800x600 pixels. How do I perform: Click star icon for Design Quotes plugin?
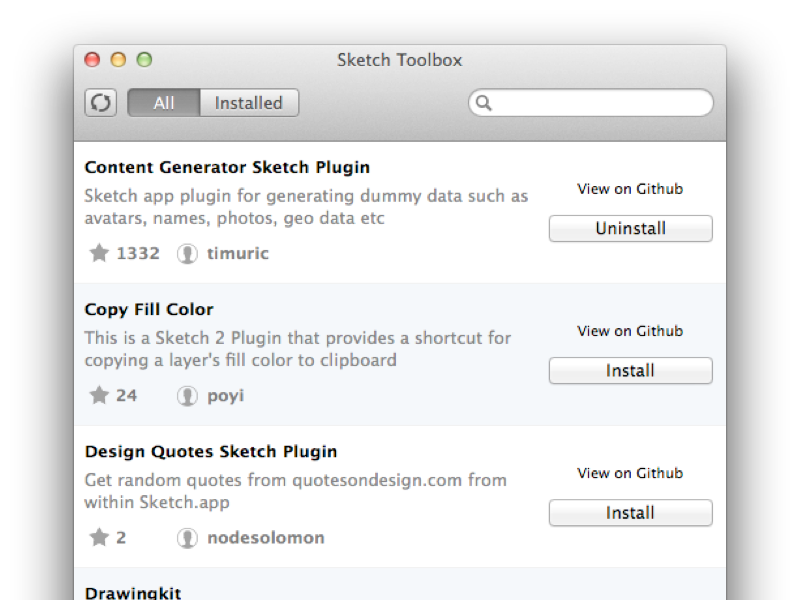99,537
